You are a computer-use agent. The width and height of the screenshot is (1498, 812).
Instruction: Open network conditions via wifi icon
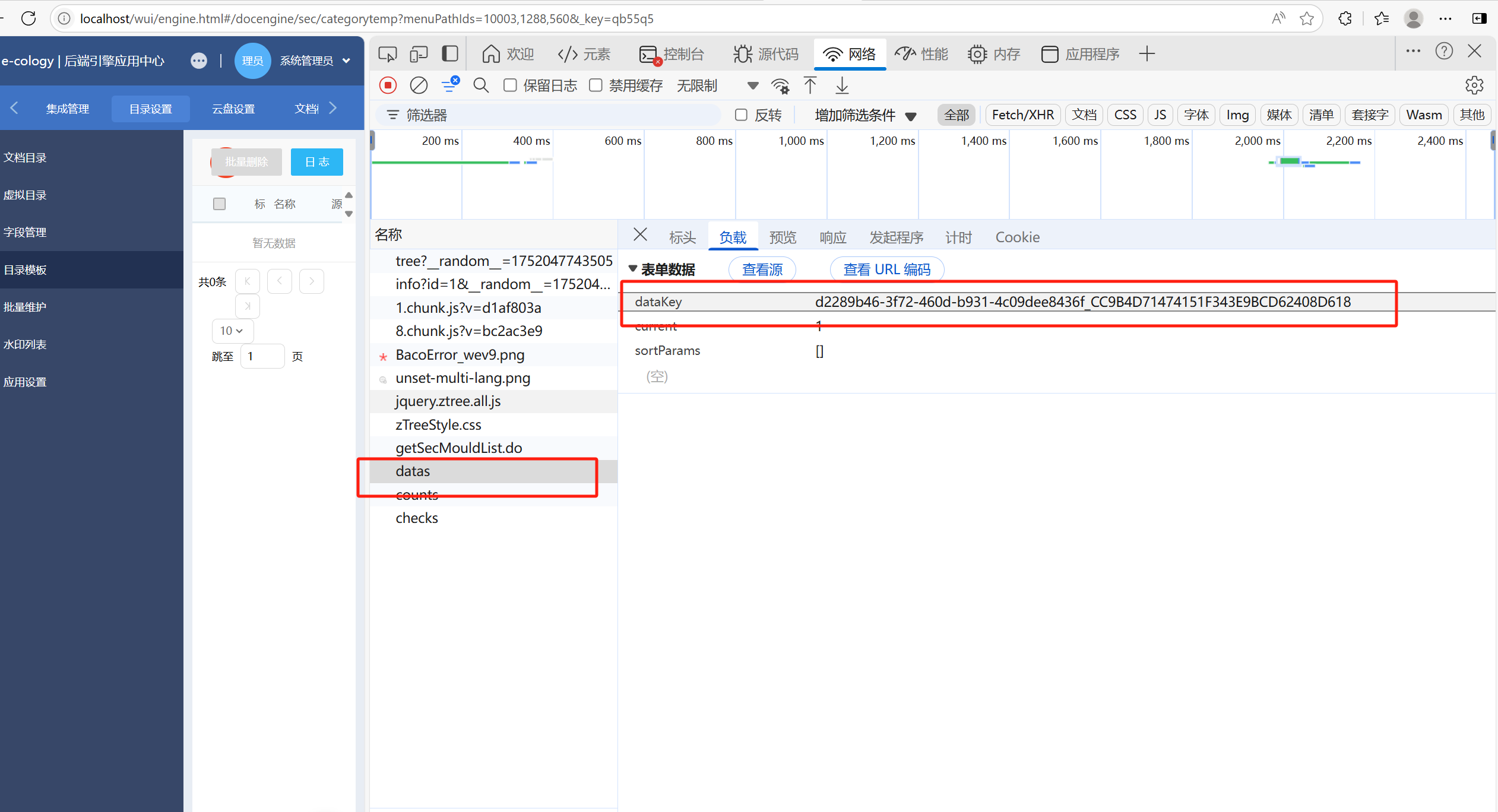(780, 85)
